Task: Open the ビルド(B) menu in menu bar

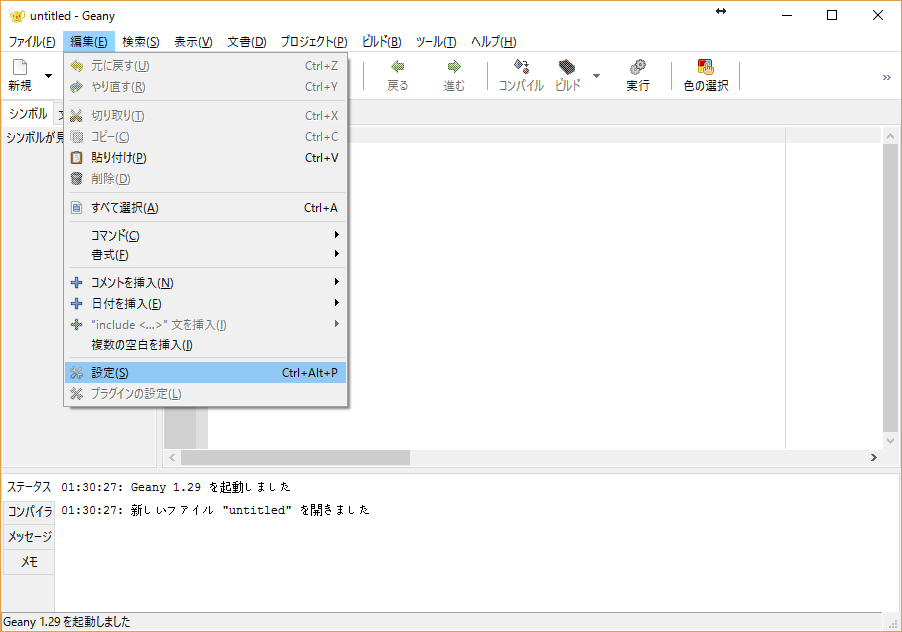Action: [381, 41]
